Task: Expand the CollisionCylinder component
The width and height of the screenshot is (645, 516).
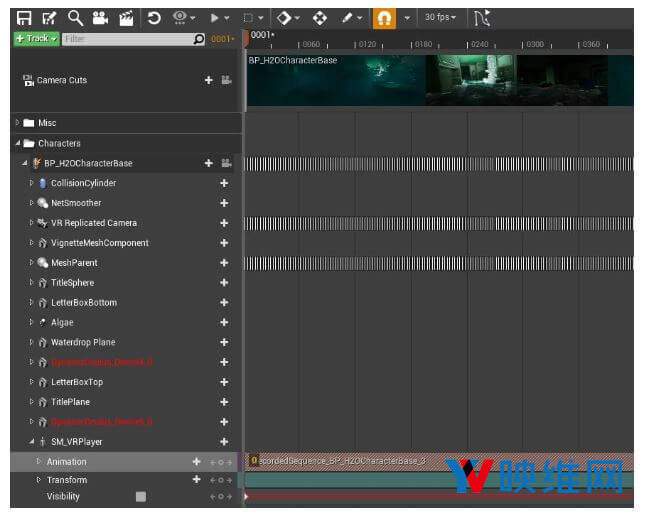Action: pos(31,183)
